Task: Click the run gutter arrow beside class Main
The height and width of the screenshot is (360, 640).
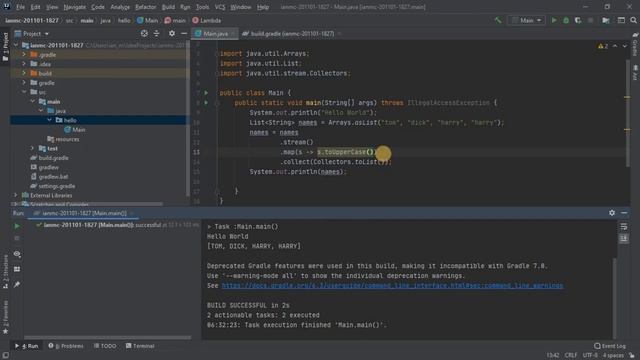Action: (x=206, y=93)
